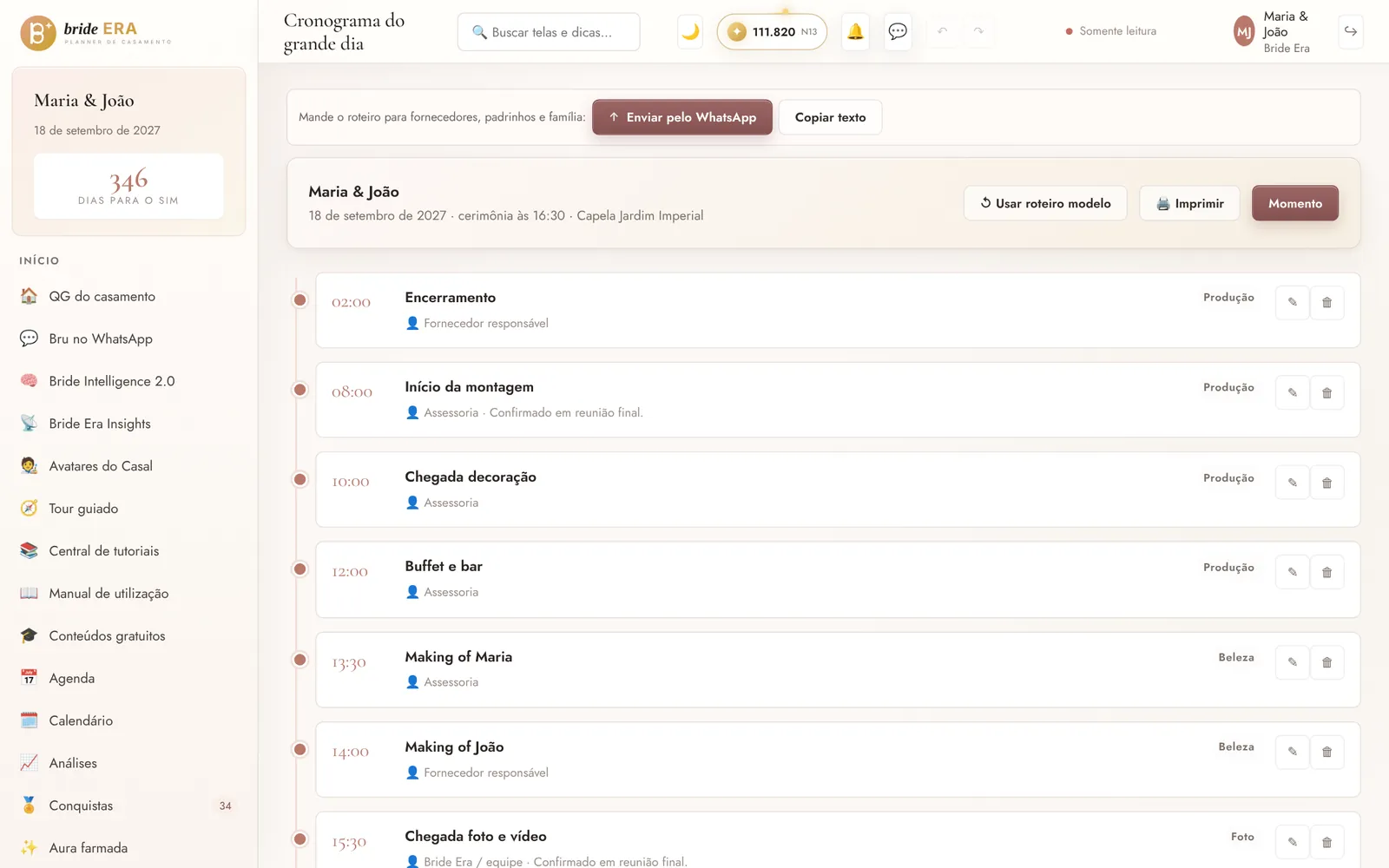
Task: Click the undo arrow icon
Action: point(943,31)
